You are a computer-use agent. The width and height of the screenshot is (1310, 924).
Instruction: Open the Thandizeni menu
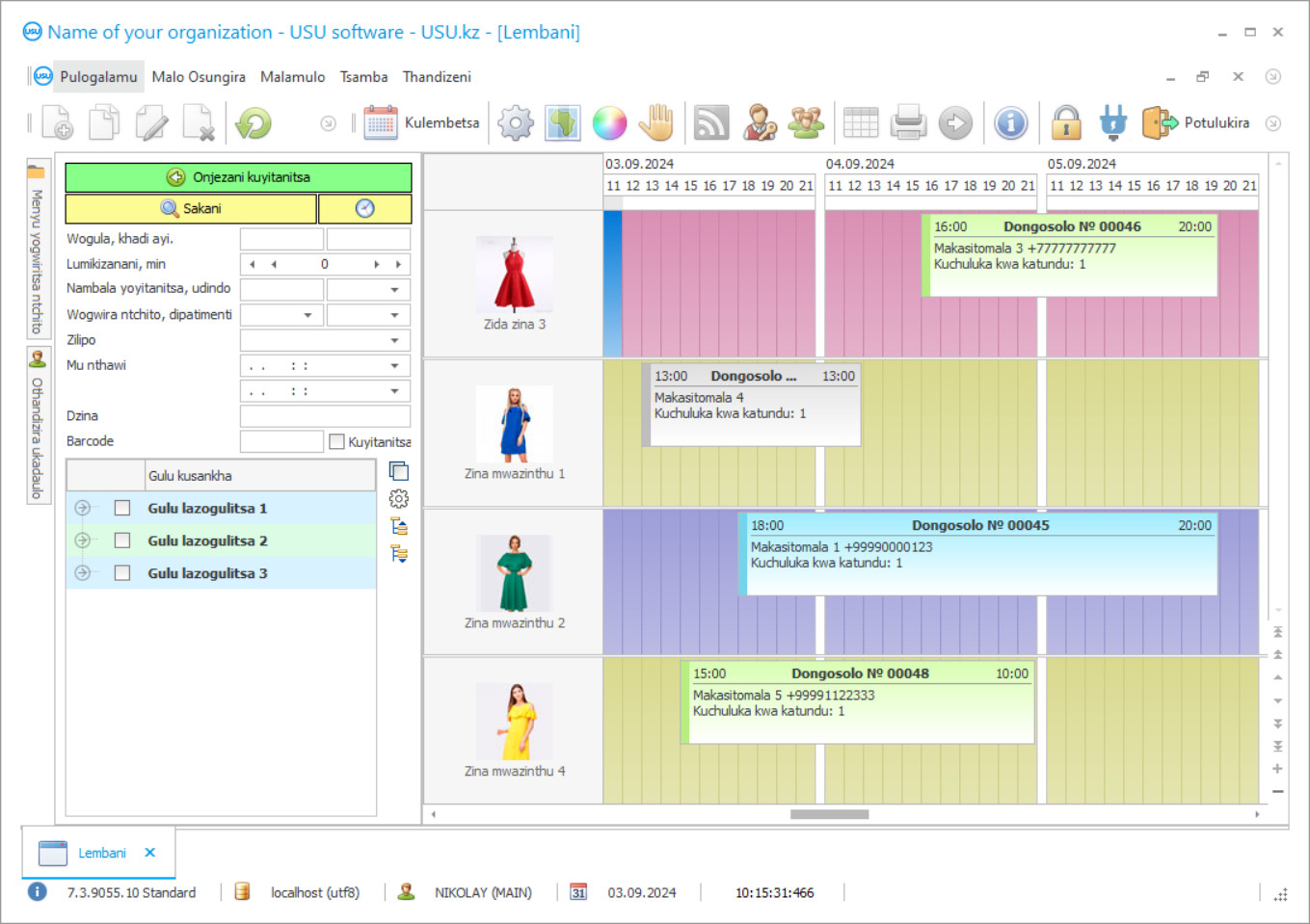[437, 77]
